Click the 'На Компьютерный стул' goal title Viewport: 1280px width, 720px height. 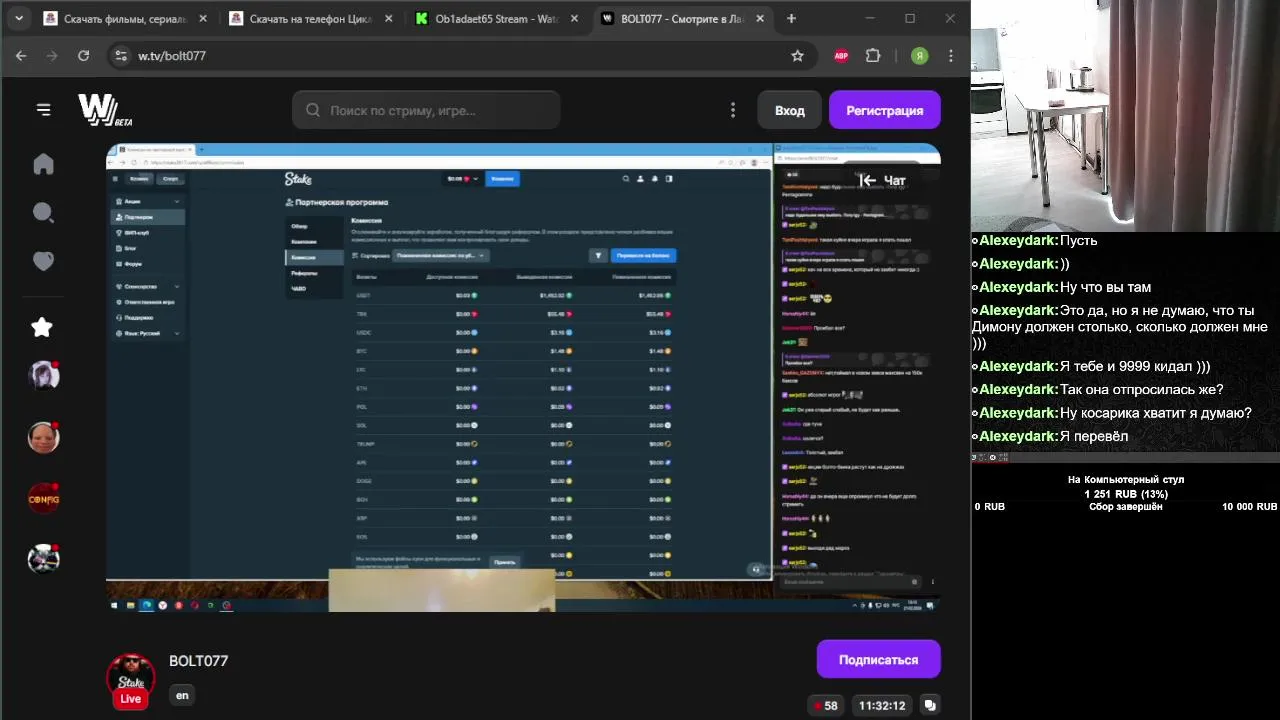coord(1126,480)
